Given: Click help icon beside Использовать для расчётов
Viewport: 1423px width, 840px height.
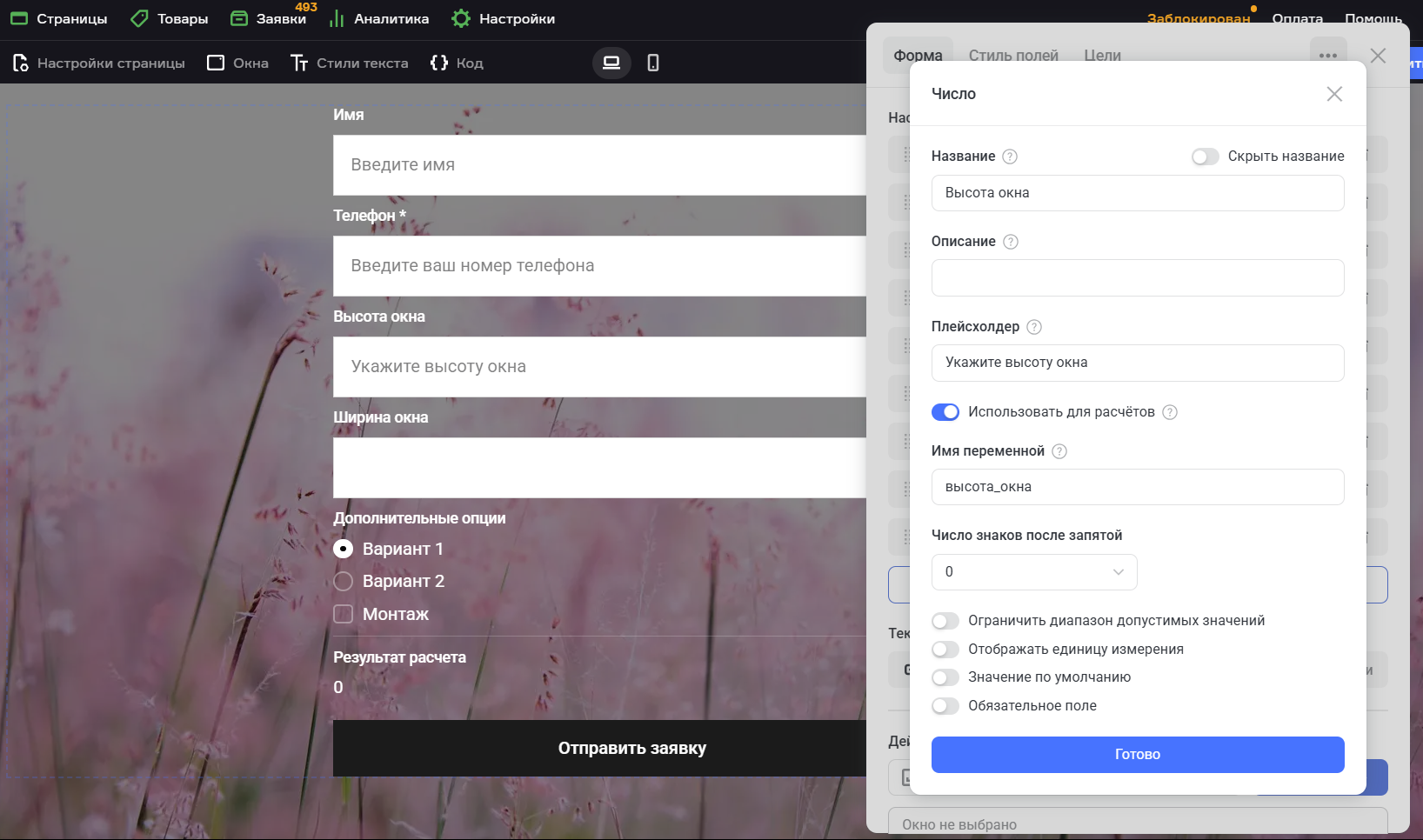Looking at the screenshot, I should click(x=1170, y=412).
